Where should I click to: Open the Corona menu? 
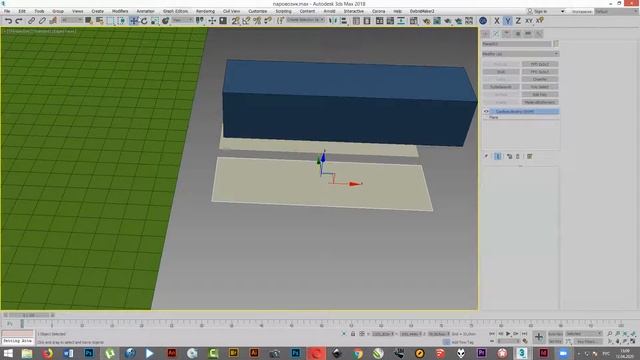(378, 11)
